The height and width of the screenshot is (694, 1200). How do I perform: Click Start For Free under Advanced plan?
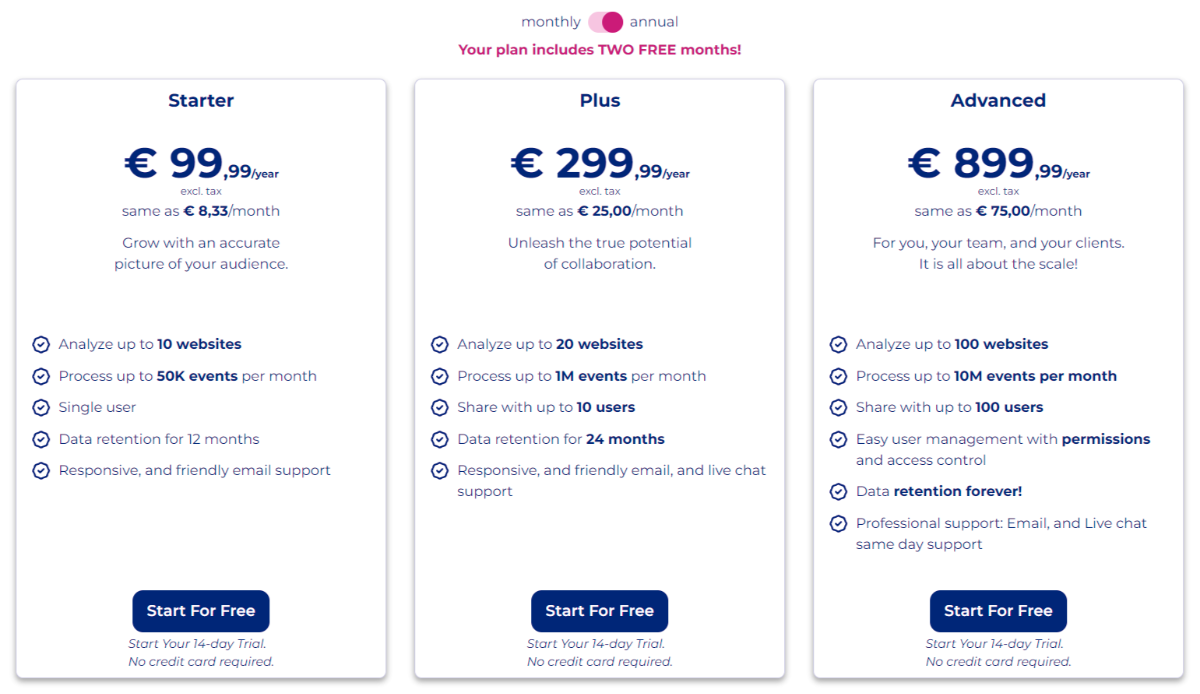(998, 611)
